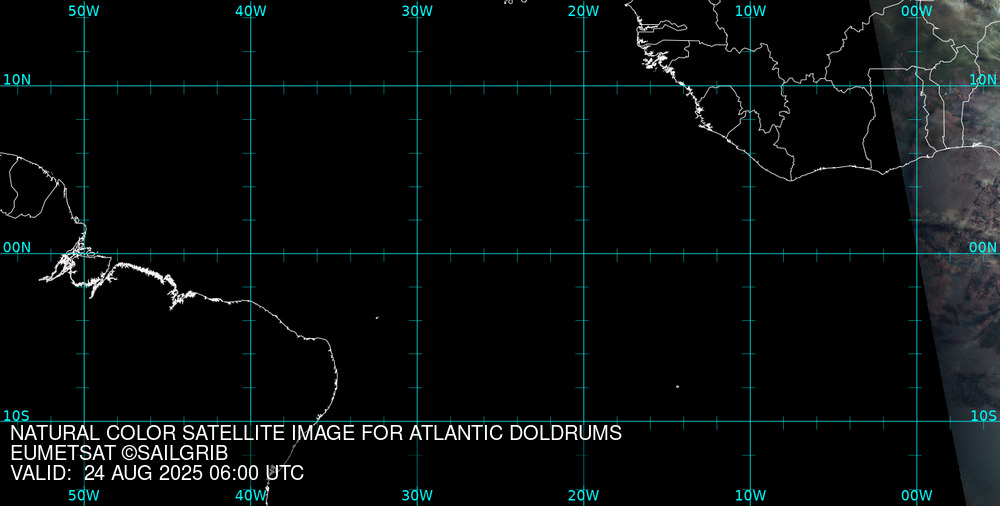Image resolution: width=1000 pixels, height=506 pixels.
Task: Click the small island marker near 32W south of equator
Action: pyautogui.click(x=377, y=318)
